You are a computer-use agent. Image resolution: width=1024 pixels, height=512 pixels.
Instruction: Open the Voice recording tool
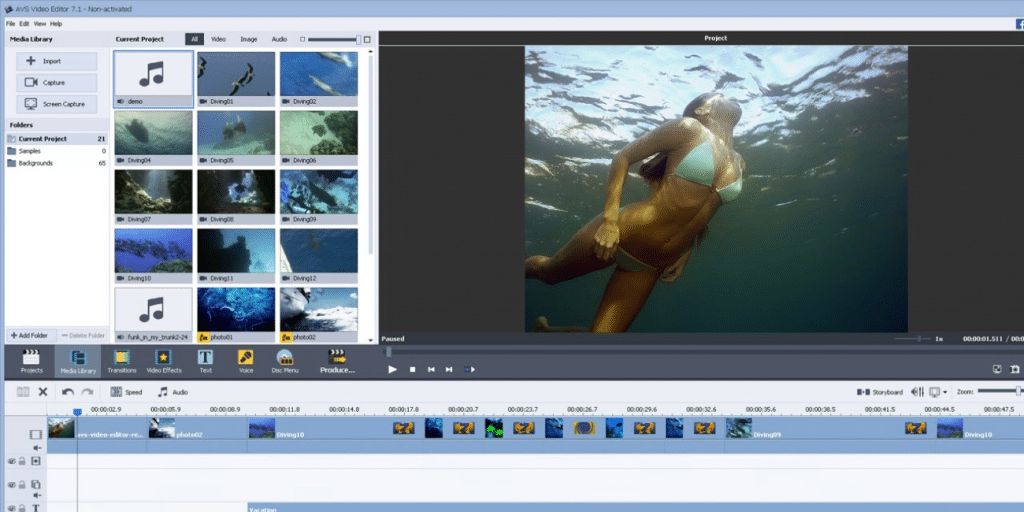(246, 361)
